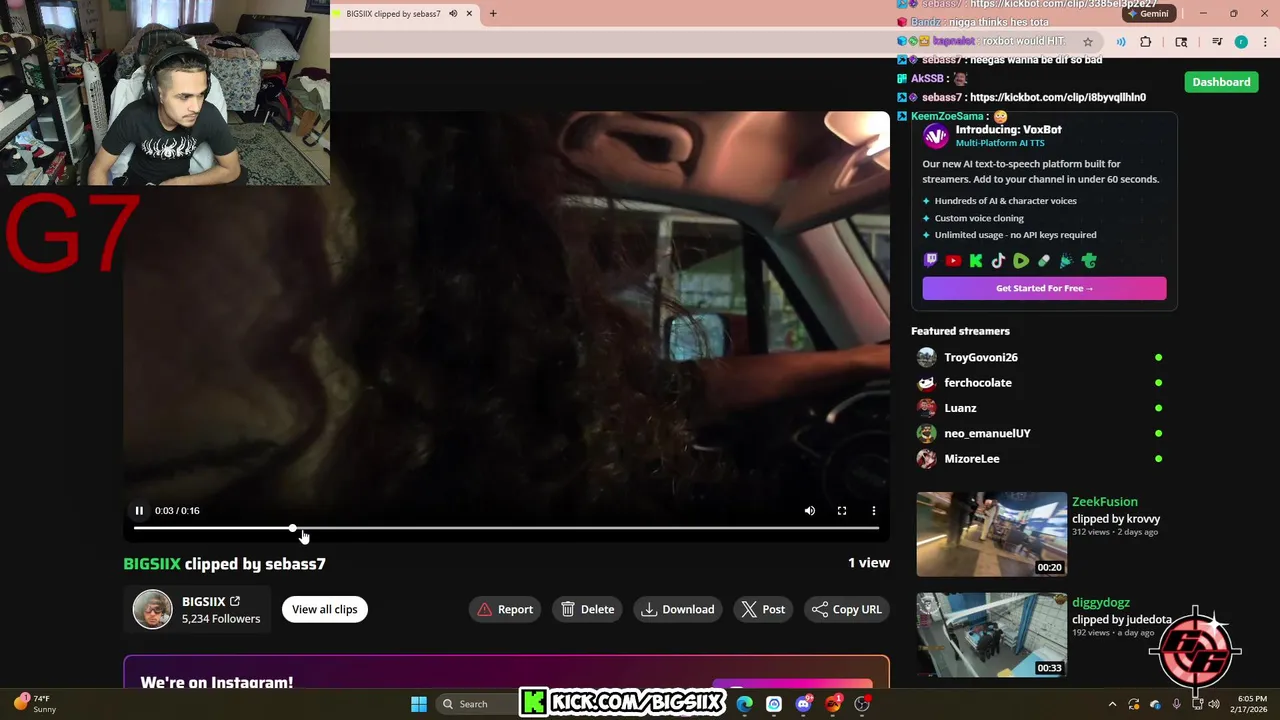Open video player more options menu
1280x720 pixels.
click(874, 511)
